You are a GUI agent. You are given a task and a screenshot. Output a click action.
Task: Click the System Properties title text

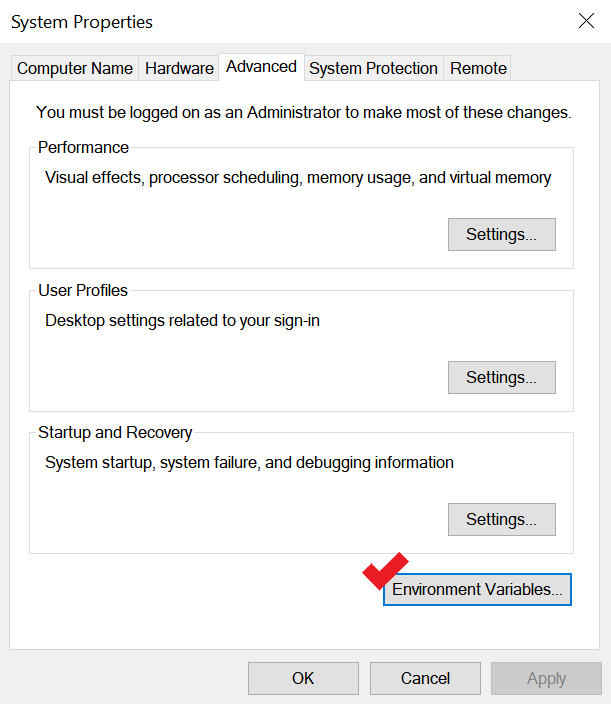click(82, 22)
